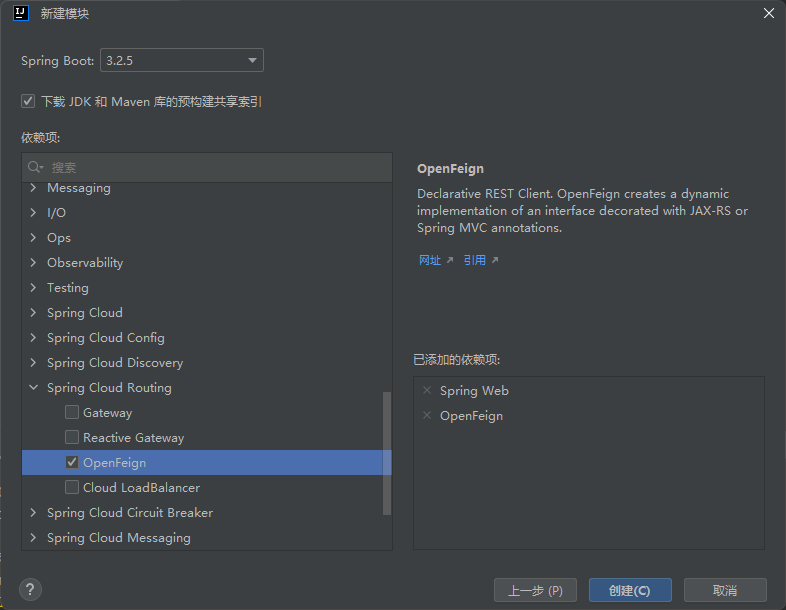Screen dimensions: 786x610
Task: Expand the Messaging category
Action: (x=33, y=188)
